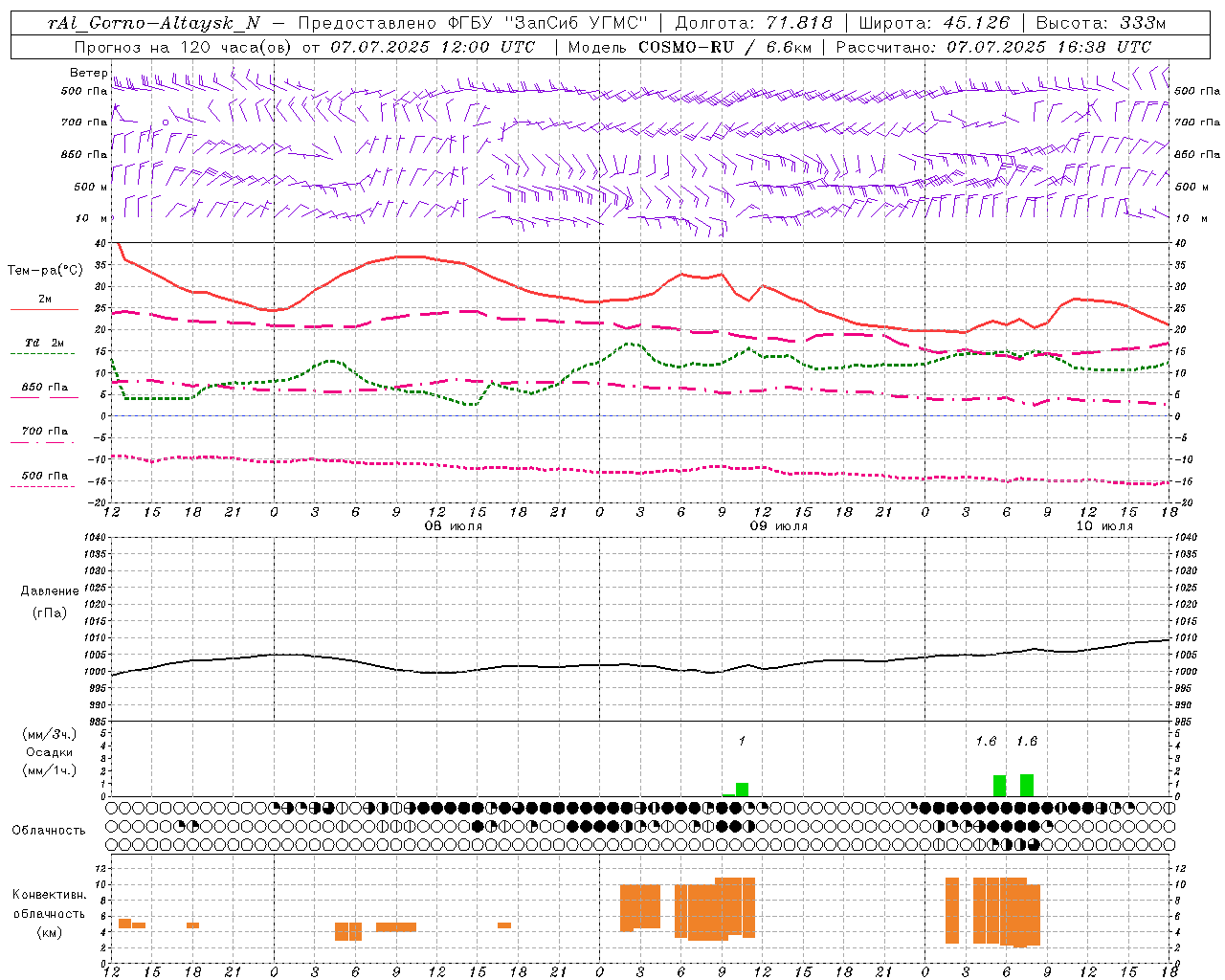Click the 'Ветер' wind panel label
The image size is (1225, 980).
[x=89, y=73]
